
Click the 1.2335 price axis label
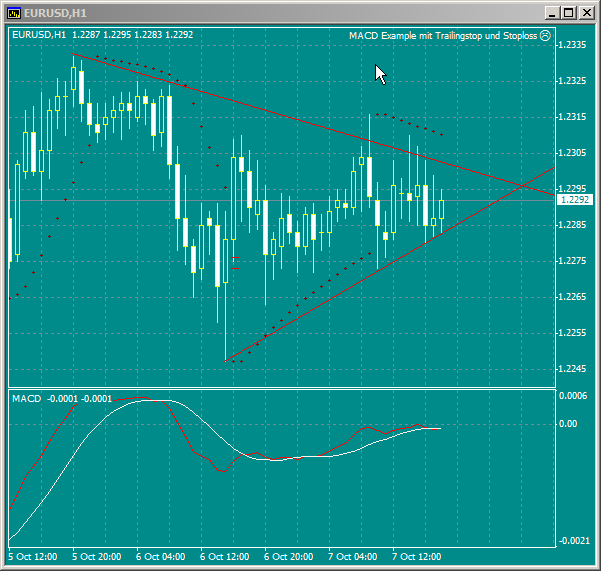tap(573, 45)
